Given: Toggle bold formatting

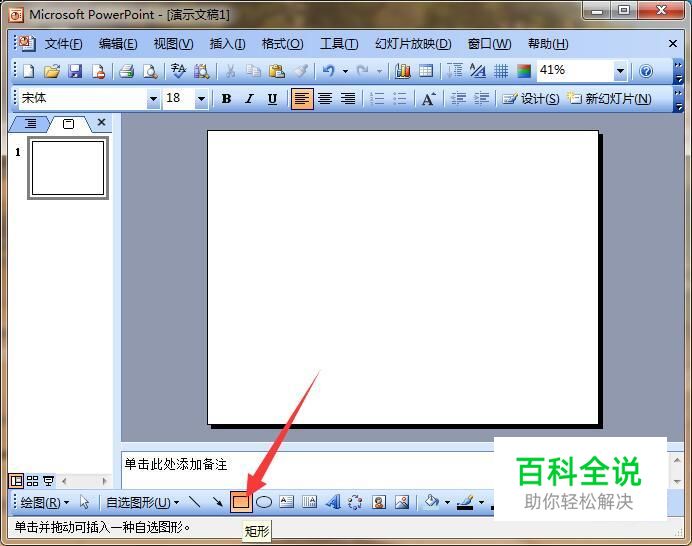Looking at the screenshot, I should coord(226,99).
